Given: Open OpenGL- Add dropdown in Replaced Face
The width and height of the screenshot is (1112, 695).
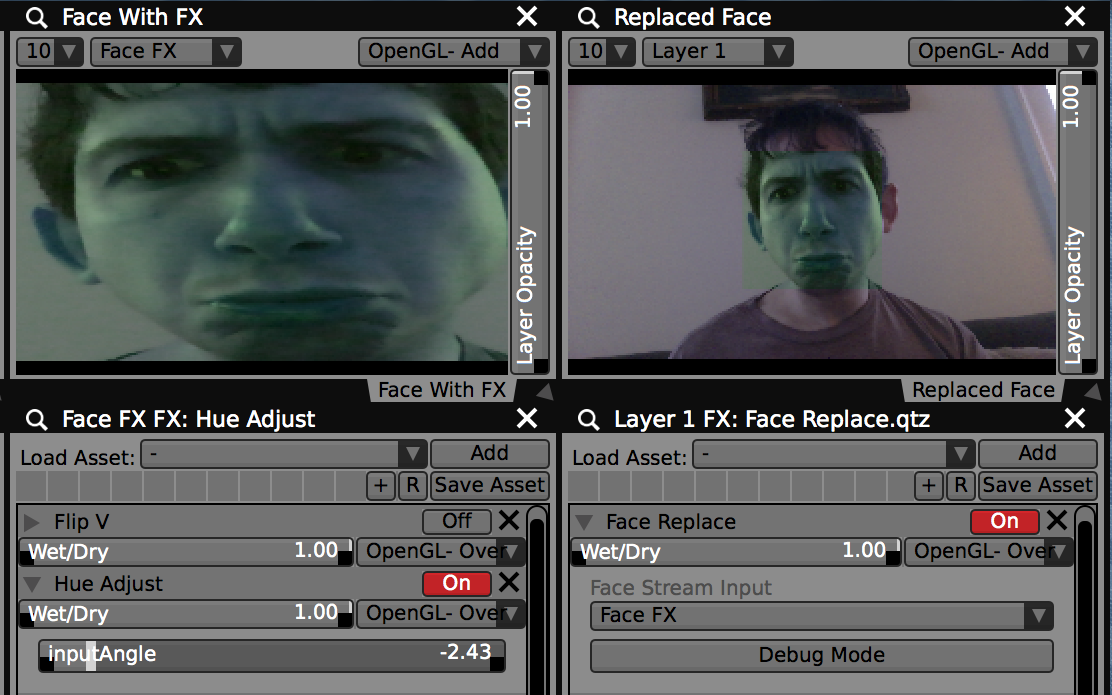Looking at the screenshot, I should tap(1003, 52).
